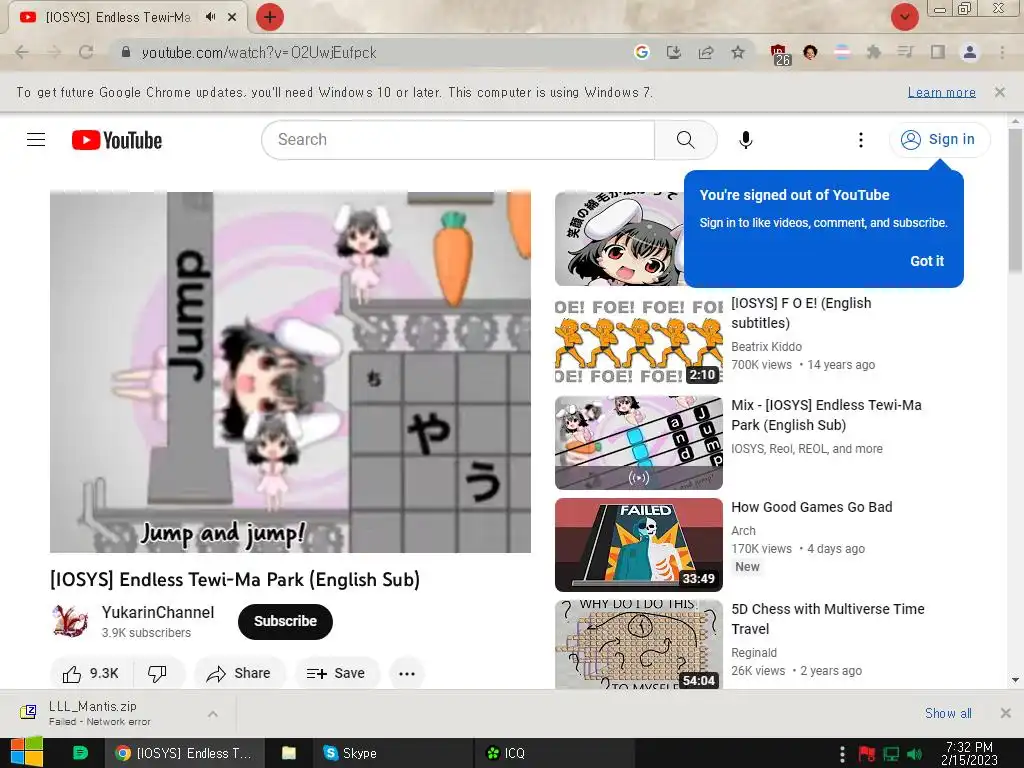Open Chrome three-dot menu
This screenshot has width=1024, height=768.
1002,52
